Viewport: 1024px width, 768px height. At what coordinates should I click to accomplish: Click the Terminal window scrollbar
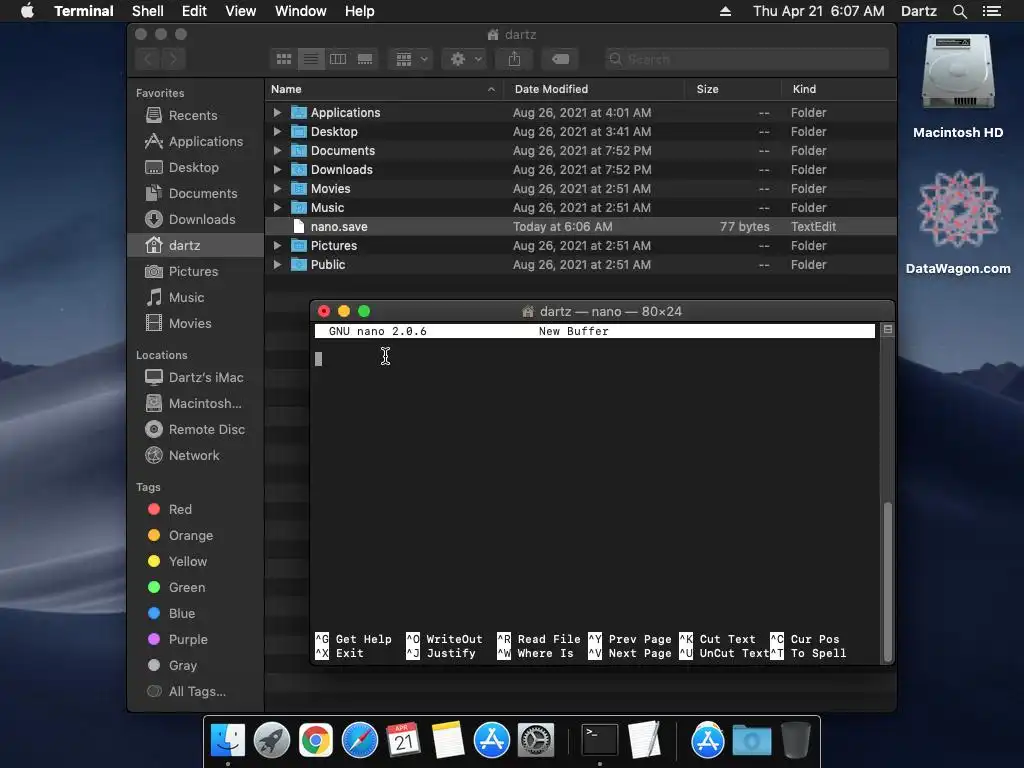[887, 581]
